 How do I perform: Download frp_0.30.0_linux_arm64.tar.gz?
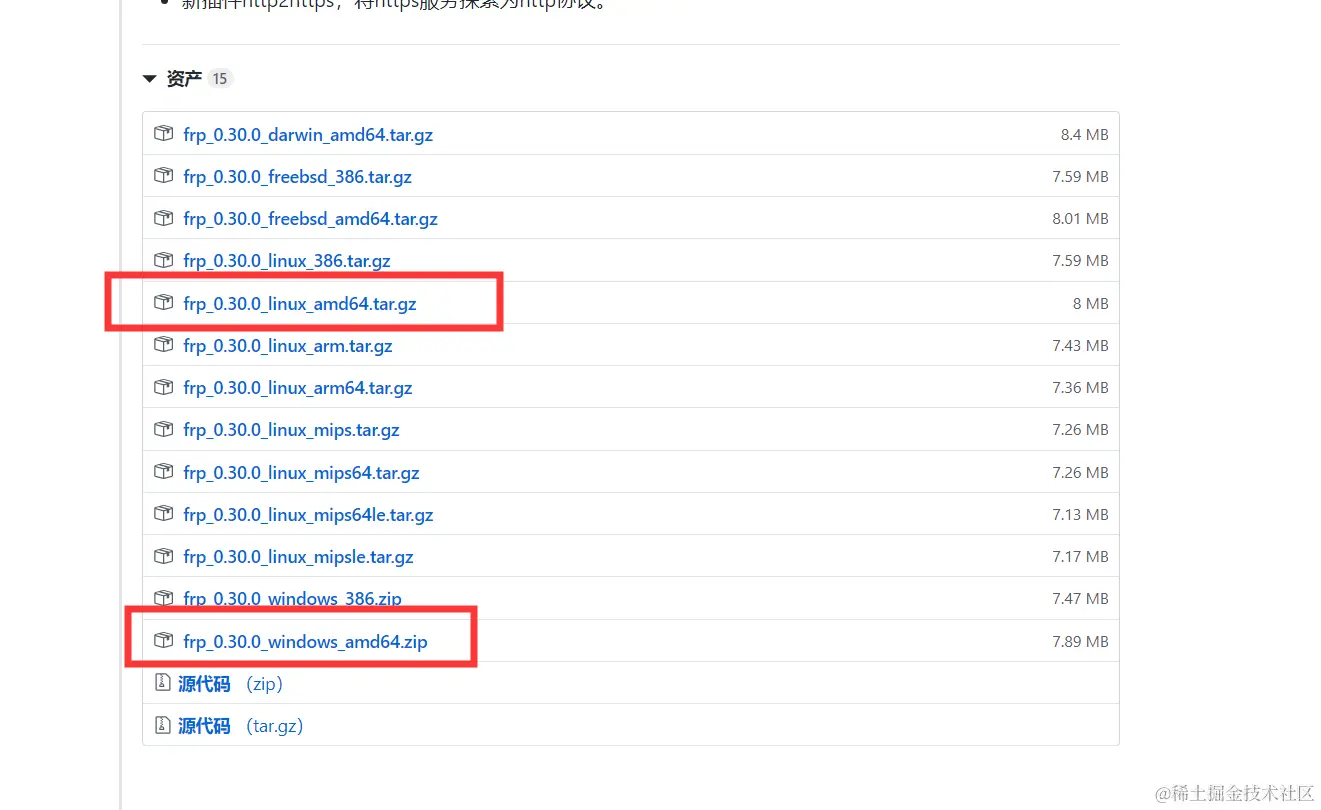click(298, 388)
